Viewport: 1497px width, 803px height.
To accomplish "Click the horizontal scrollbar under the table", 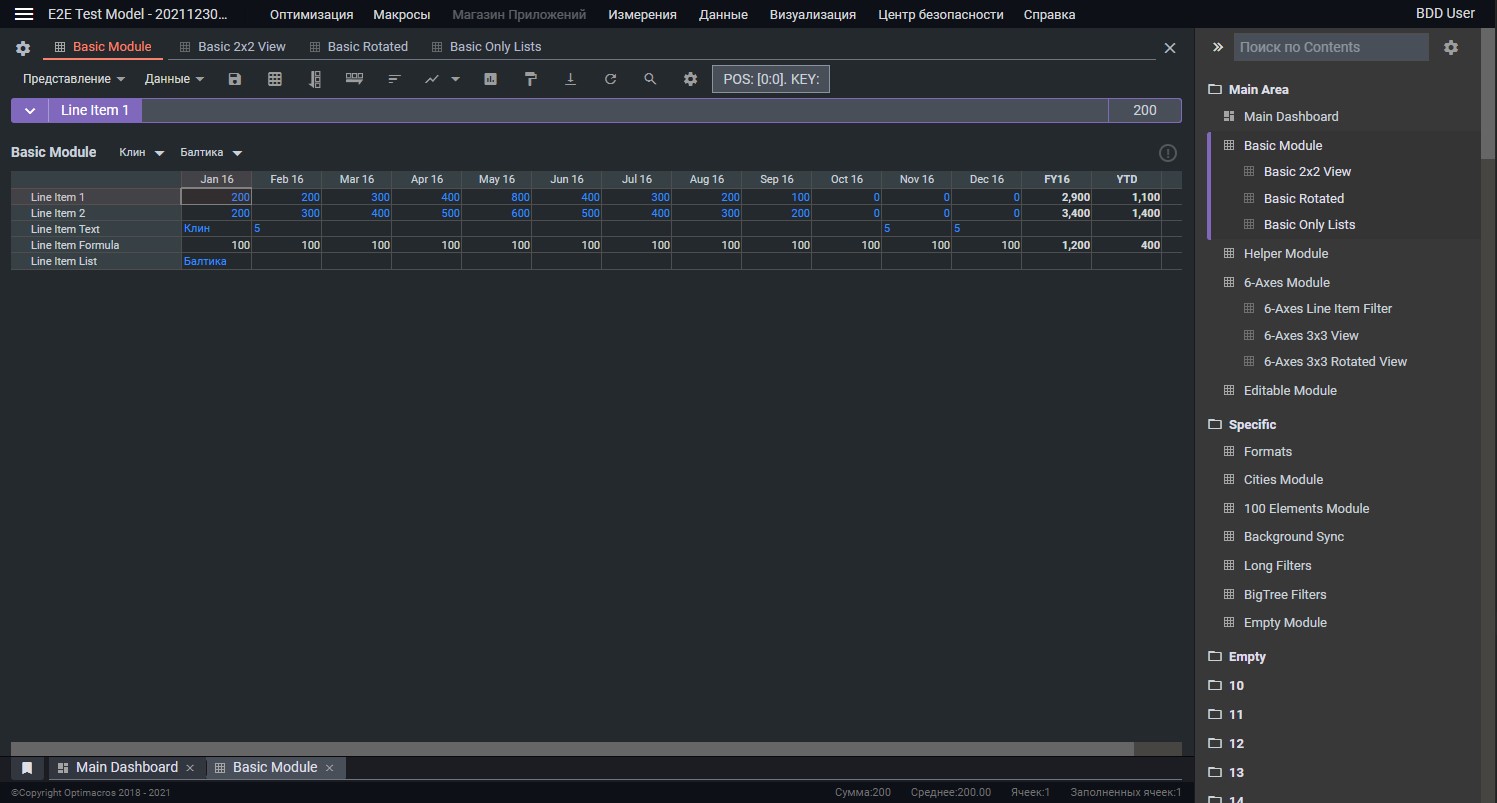I will [572, 749].
